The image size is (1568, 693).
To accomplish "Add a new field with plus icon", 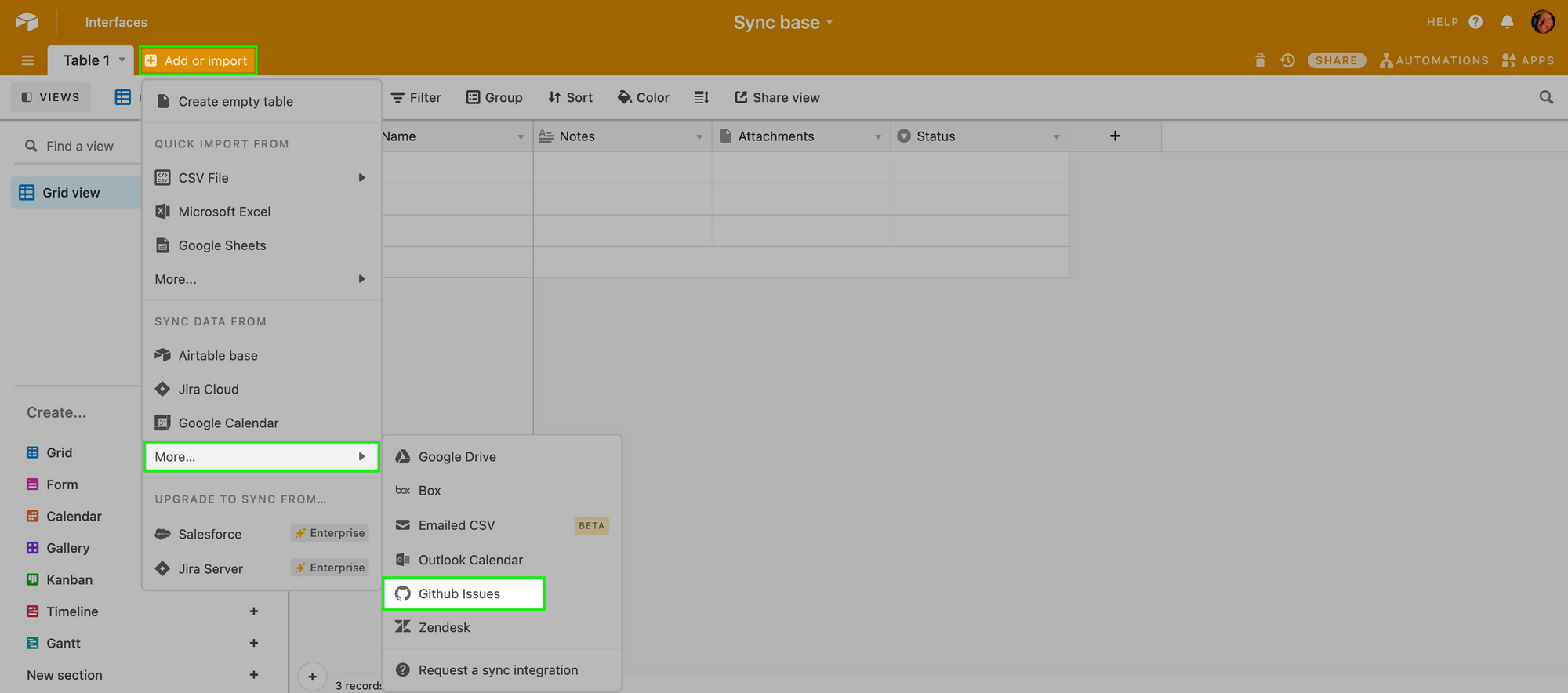I will [x=1115, y=136].
